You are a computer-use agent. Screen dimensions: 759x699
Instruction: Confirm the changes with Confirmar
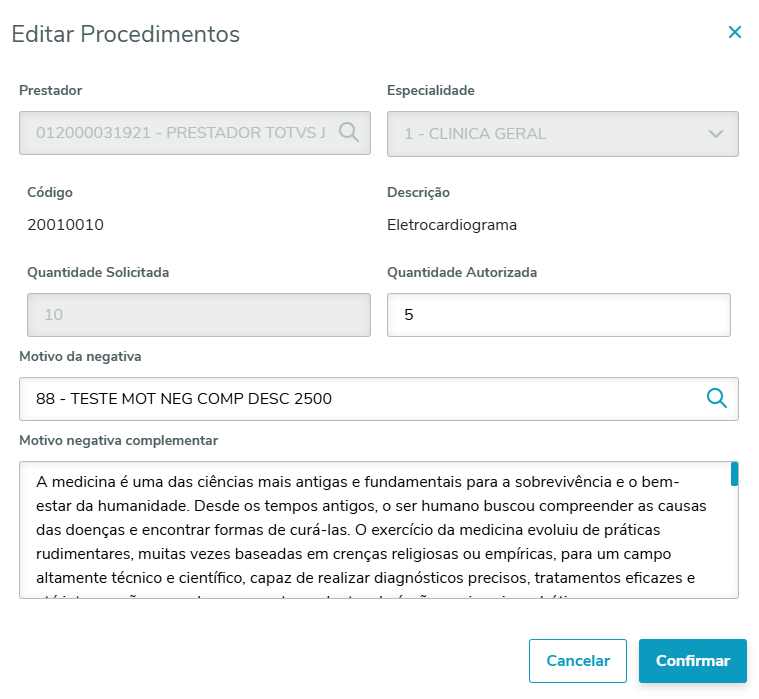tap(692, 661)
